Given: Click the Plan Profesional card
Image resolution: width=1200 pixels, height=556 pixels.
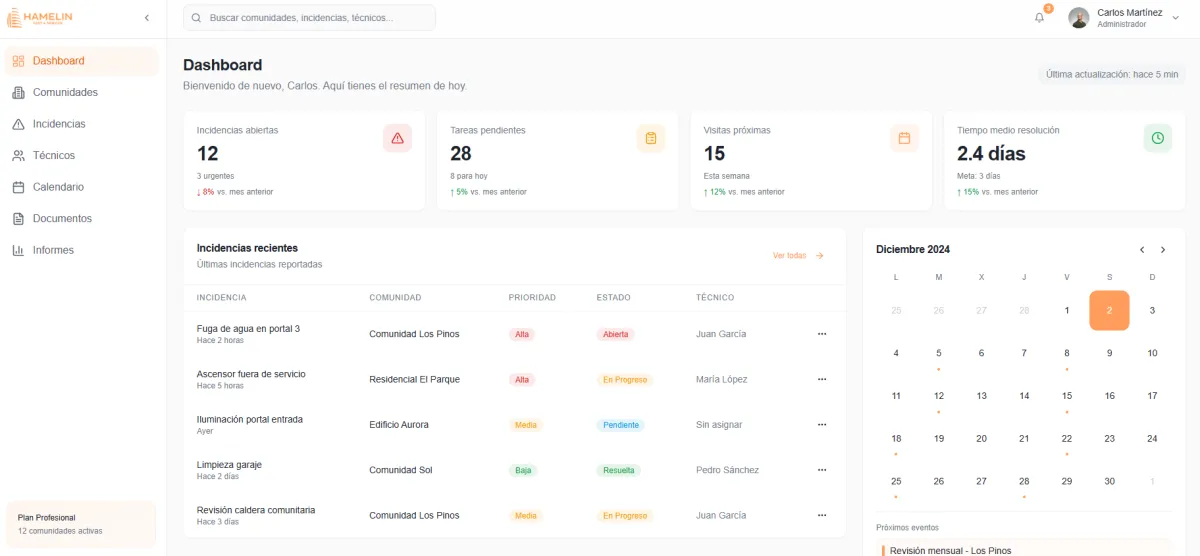Looking at the screenshot, I should 81,525.
